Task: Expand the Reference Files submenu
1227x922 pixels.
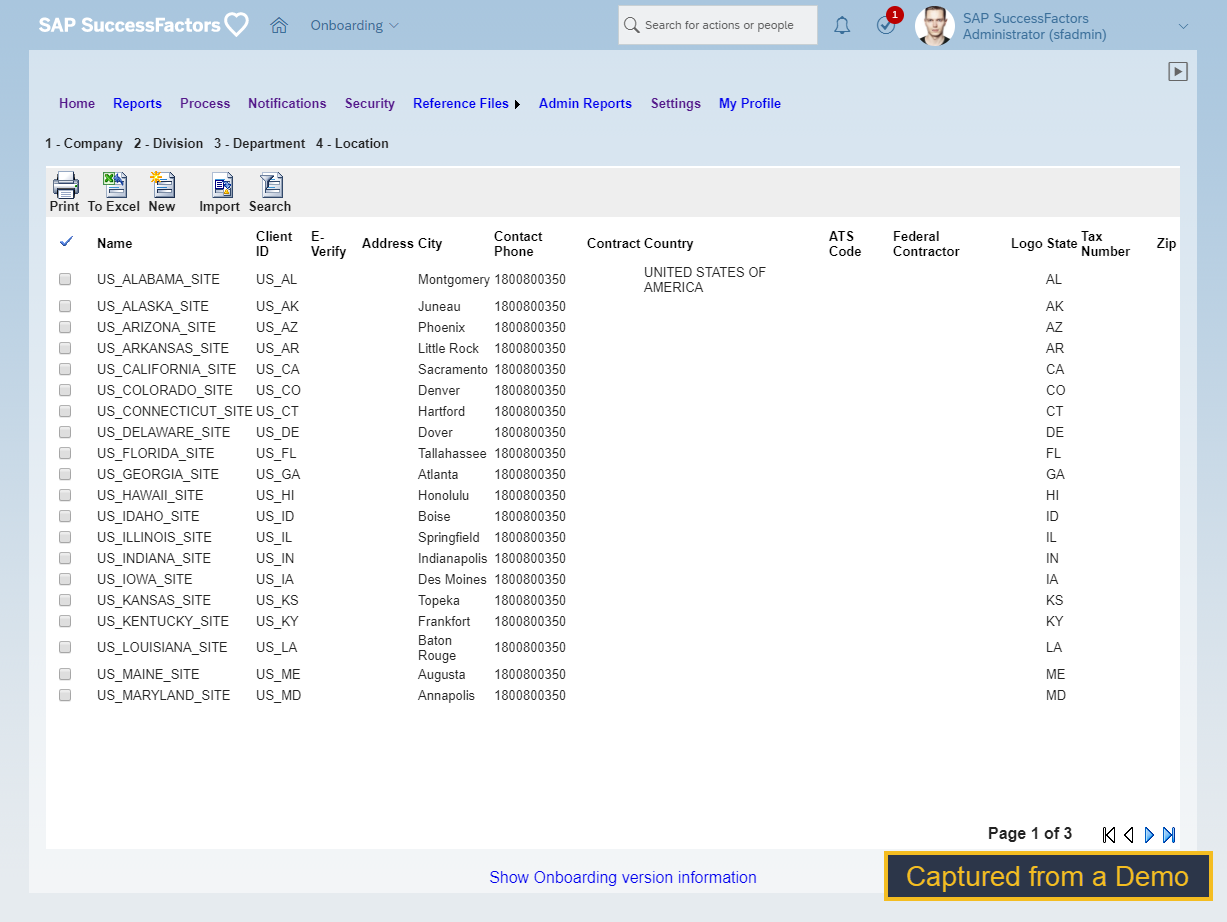Action: click(x=467, y=103)
